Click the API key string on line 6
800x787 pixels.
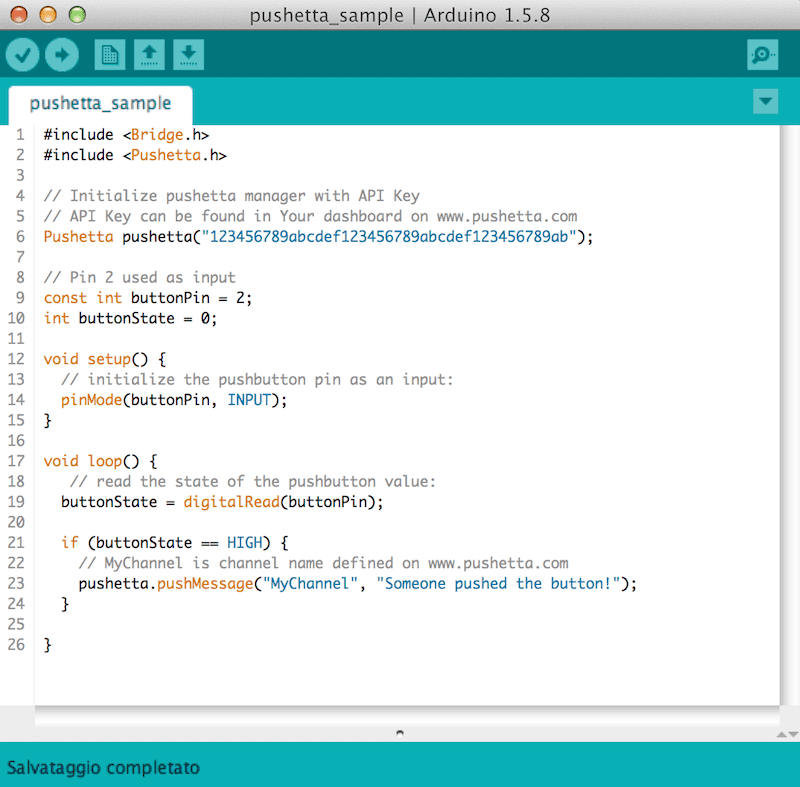point(389,237)
